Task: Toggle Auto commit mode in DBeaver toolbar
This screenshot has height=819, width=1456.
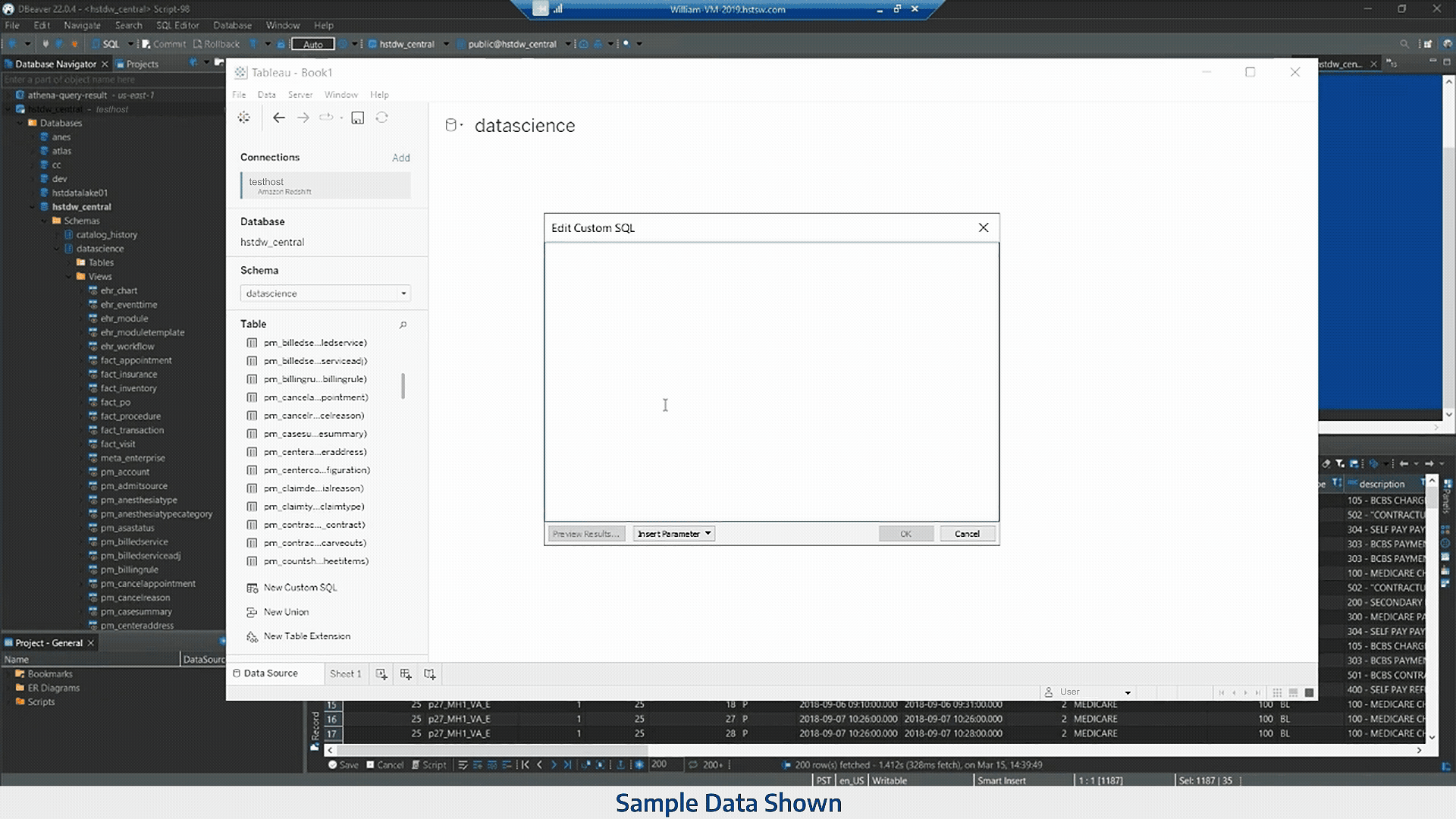Action: 313,44
